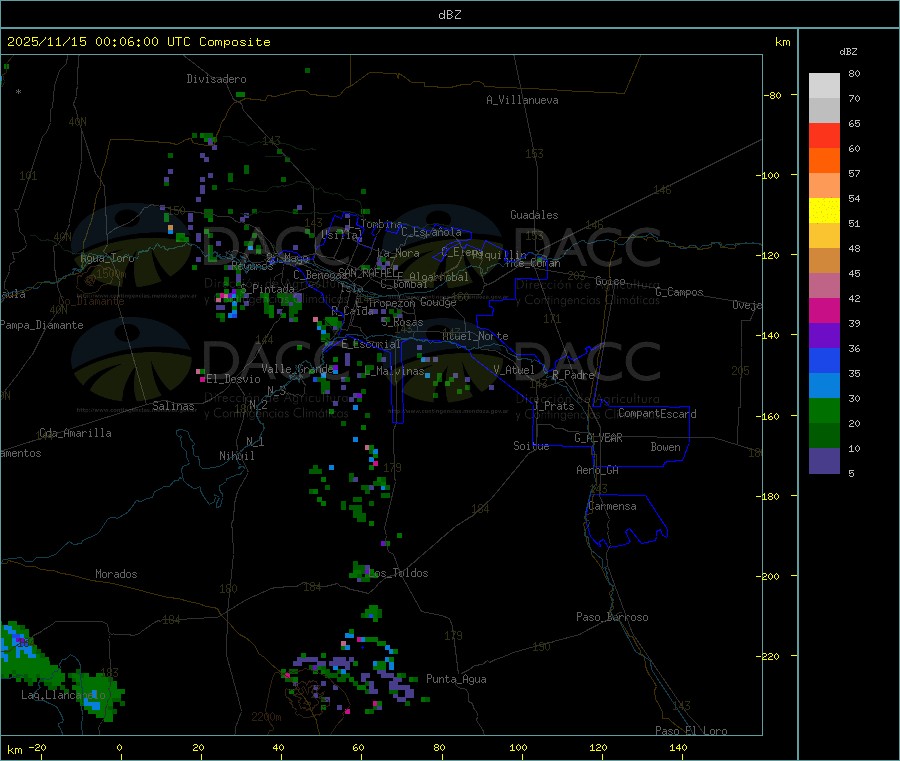Click the 0 km horizontal axis tick
Image resolution: width=900 pixels, height=761 pixels.
[x=119, y=747]
